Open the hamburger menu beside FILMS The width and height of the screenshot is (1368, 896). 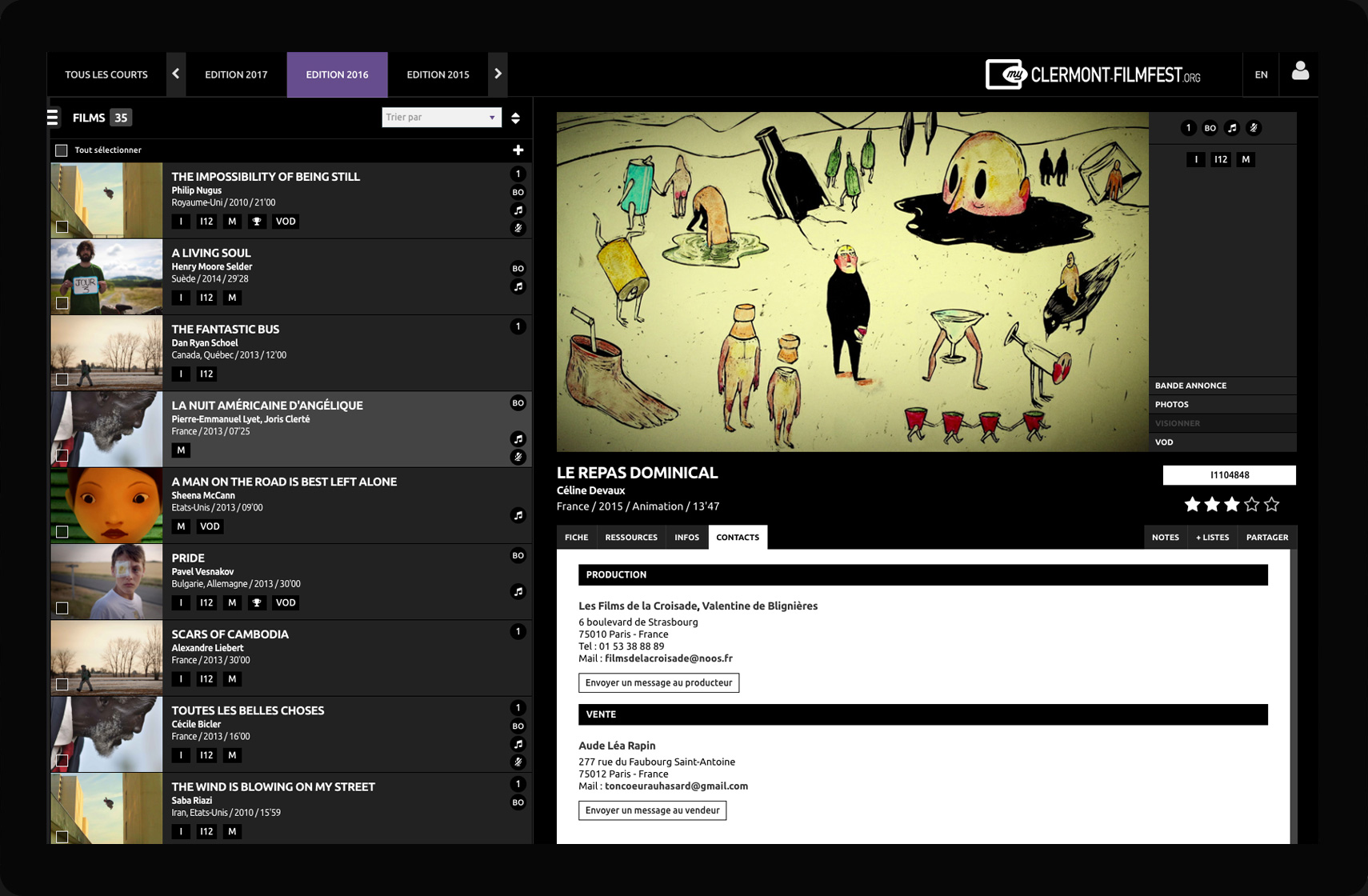[x=53, y=118]
